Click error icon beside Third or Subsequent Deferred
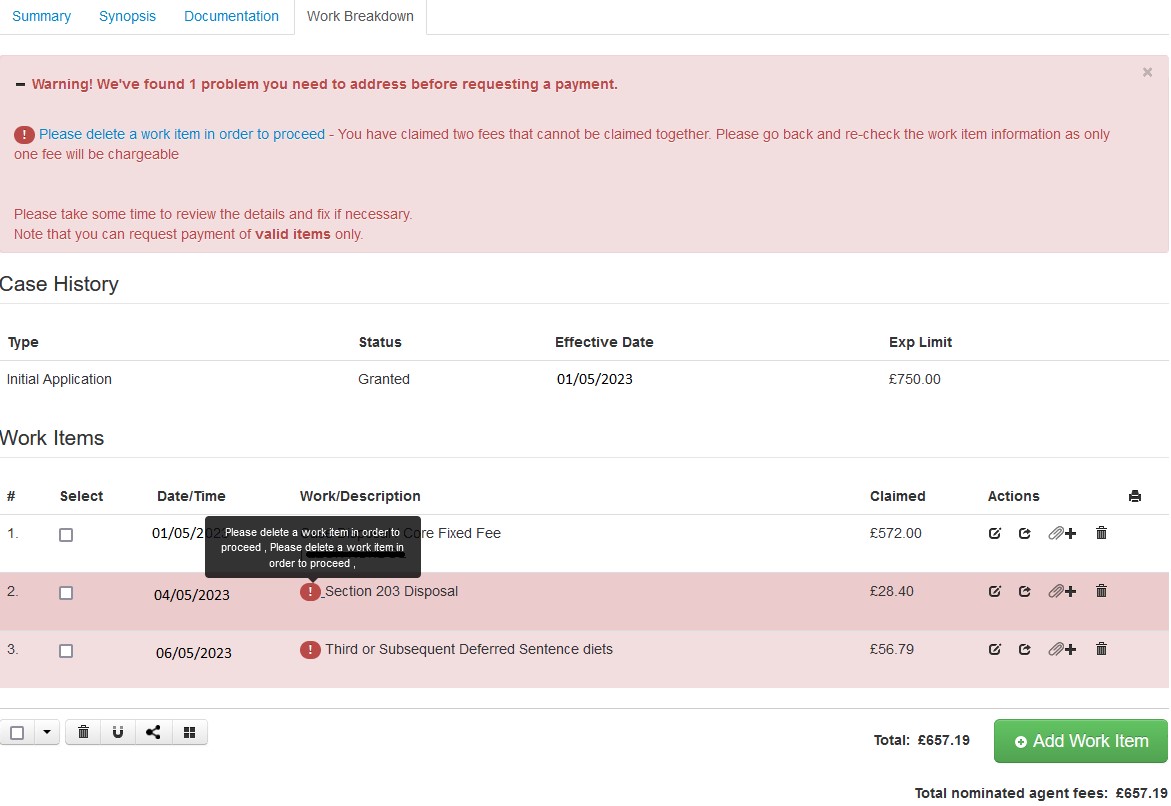The width and height of the screenshot is (1171, 806). click(310, 650)
